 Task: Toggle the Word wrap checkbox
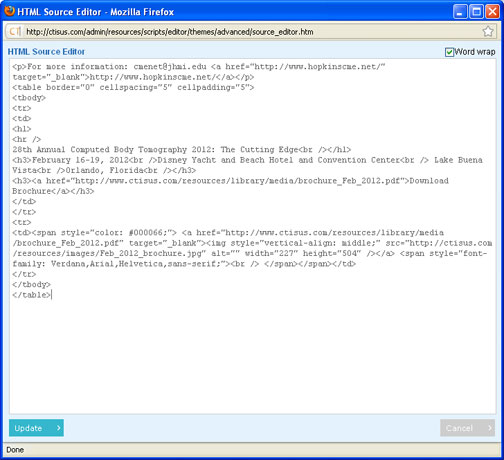pos(449,52)
